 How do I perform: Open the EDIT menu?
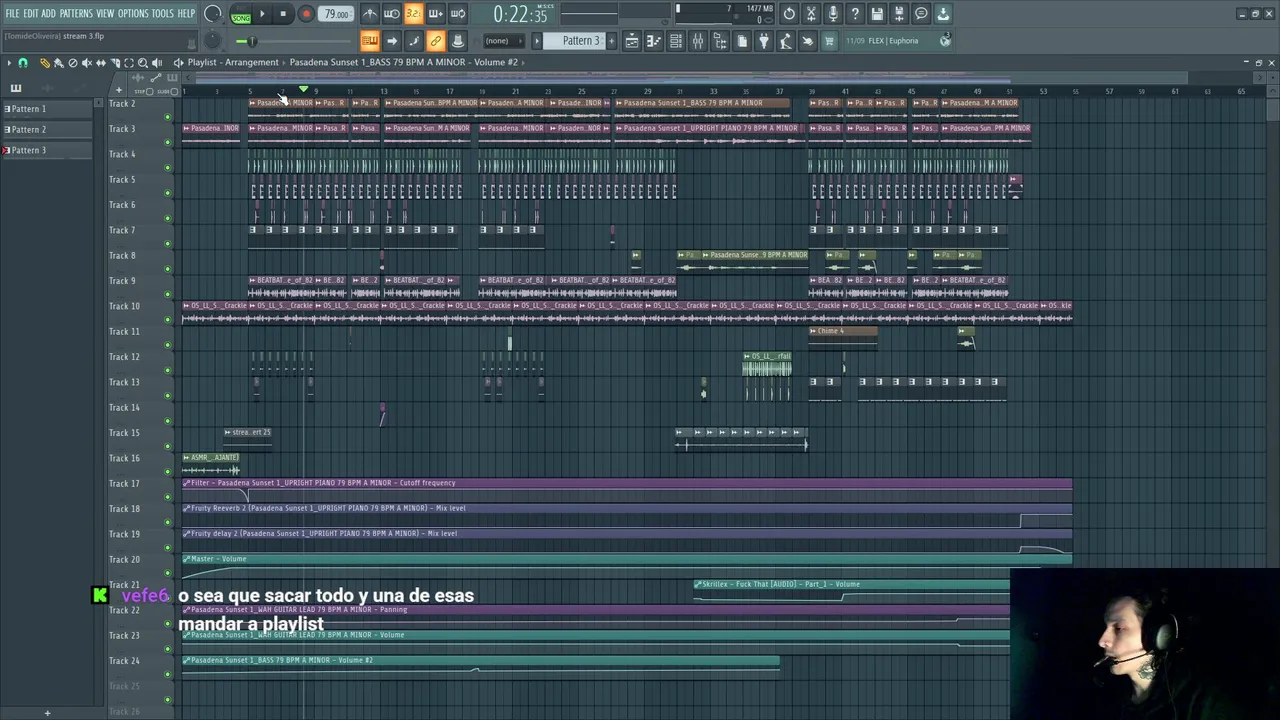30,13
